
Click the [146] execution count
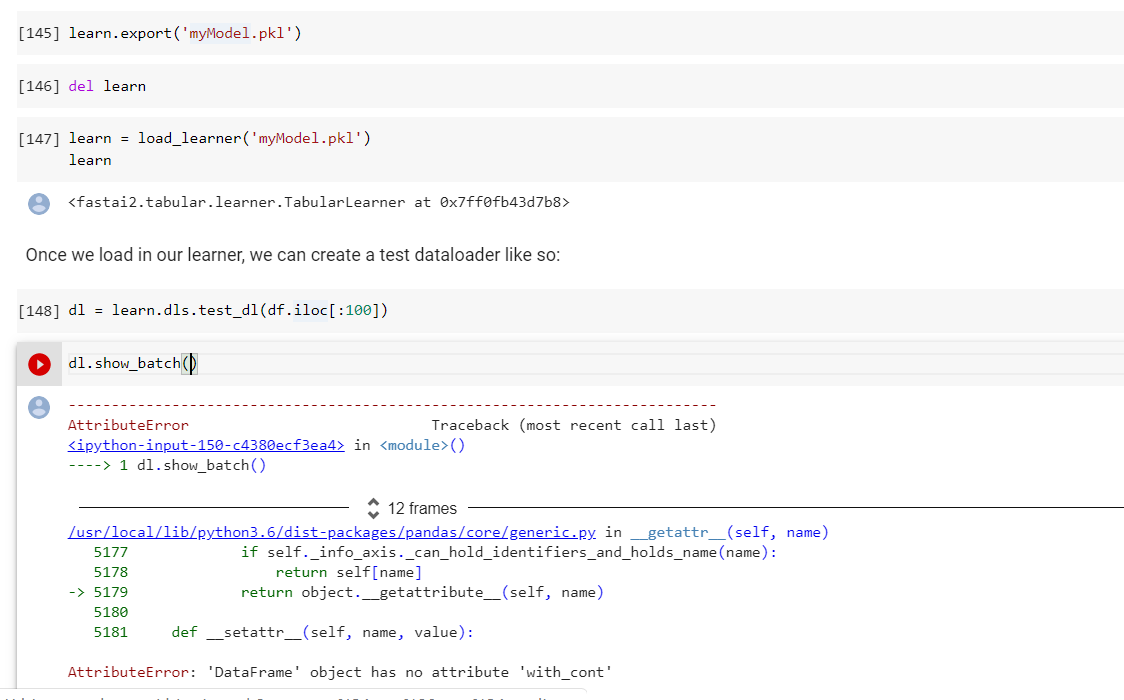coord(39,86)
